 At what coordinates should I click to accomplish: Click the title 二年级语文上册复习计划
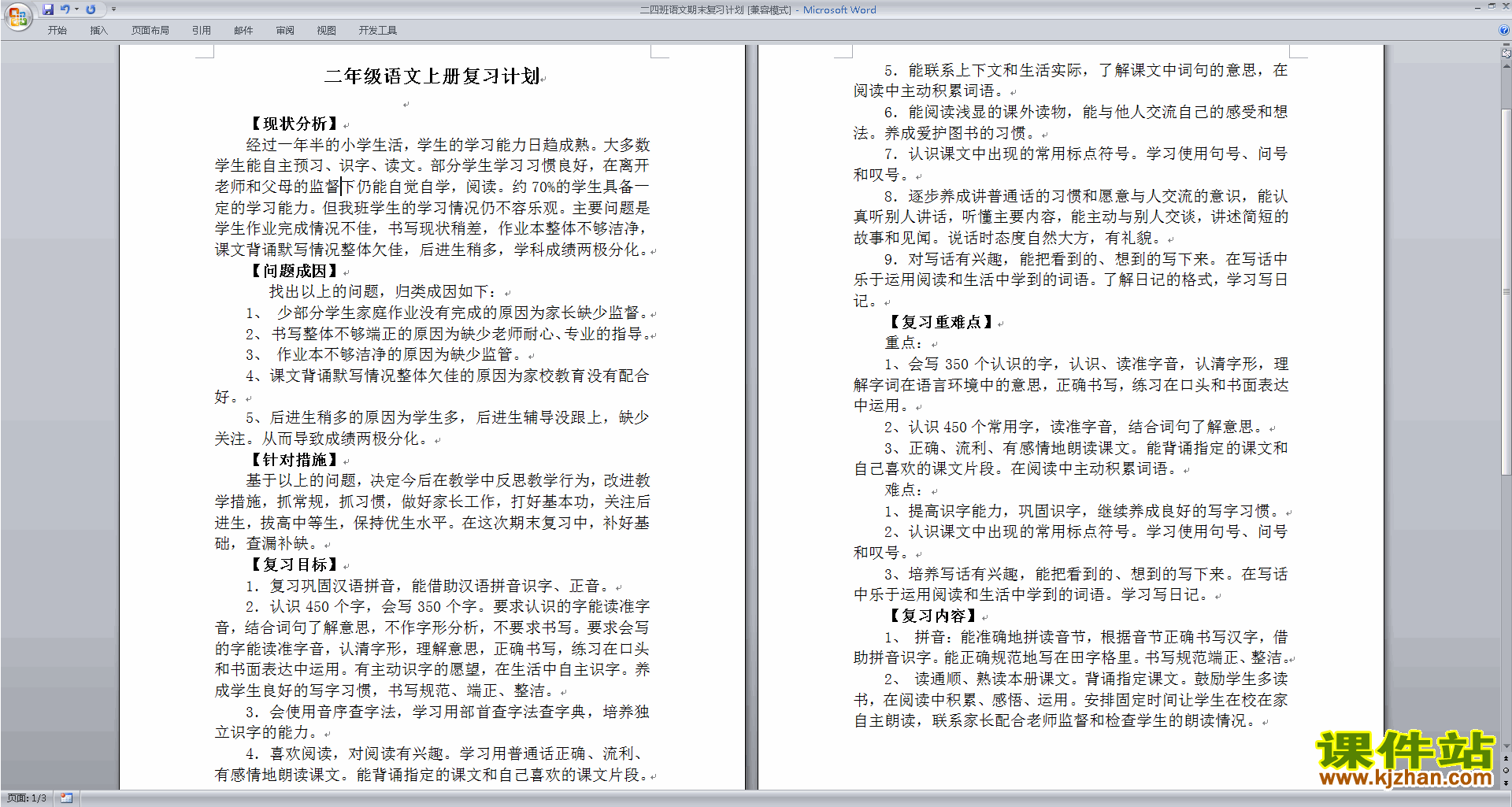[x=432, y=76]
